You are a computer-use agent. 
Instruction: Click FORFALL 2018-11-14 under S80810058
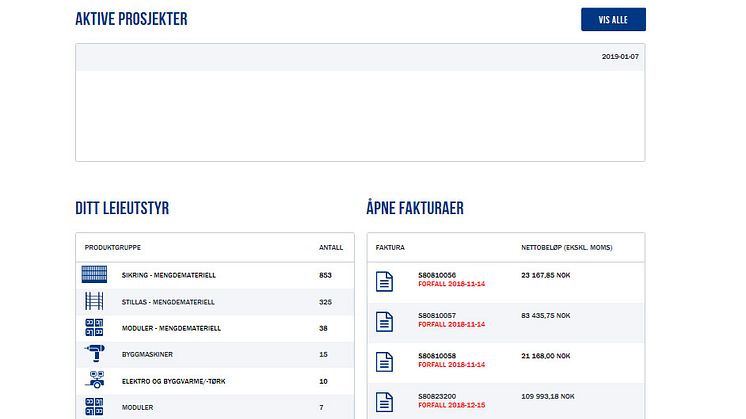point(452,365)
